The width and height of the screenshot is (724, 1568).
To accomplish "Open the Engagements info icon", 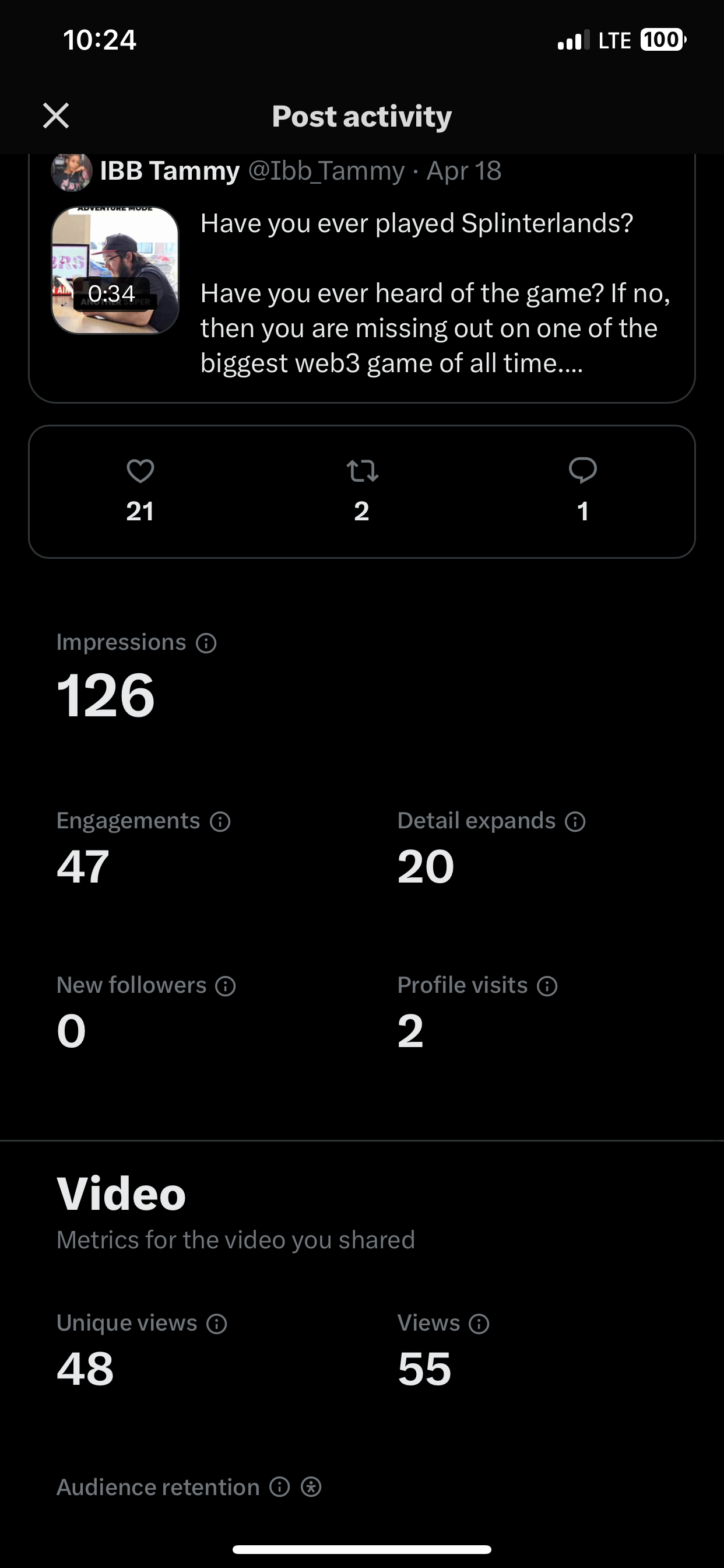I will (220, 822).
